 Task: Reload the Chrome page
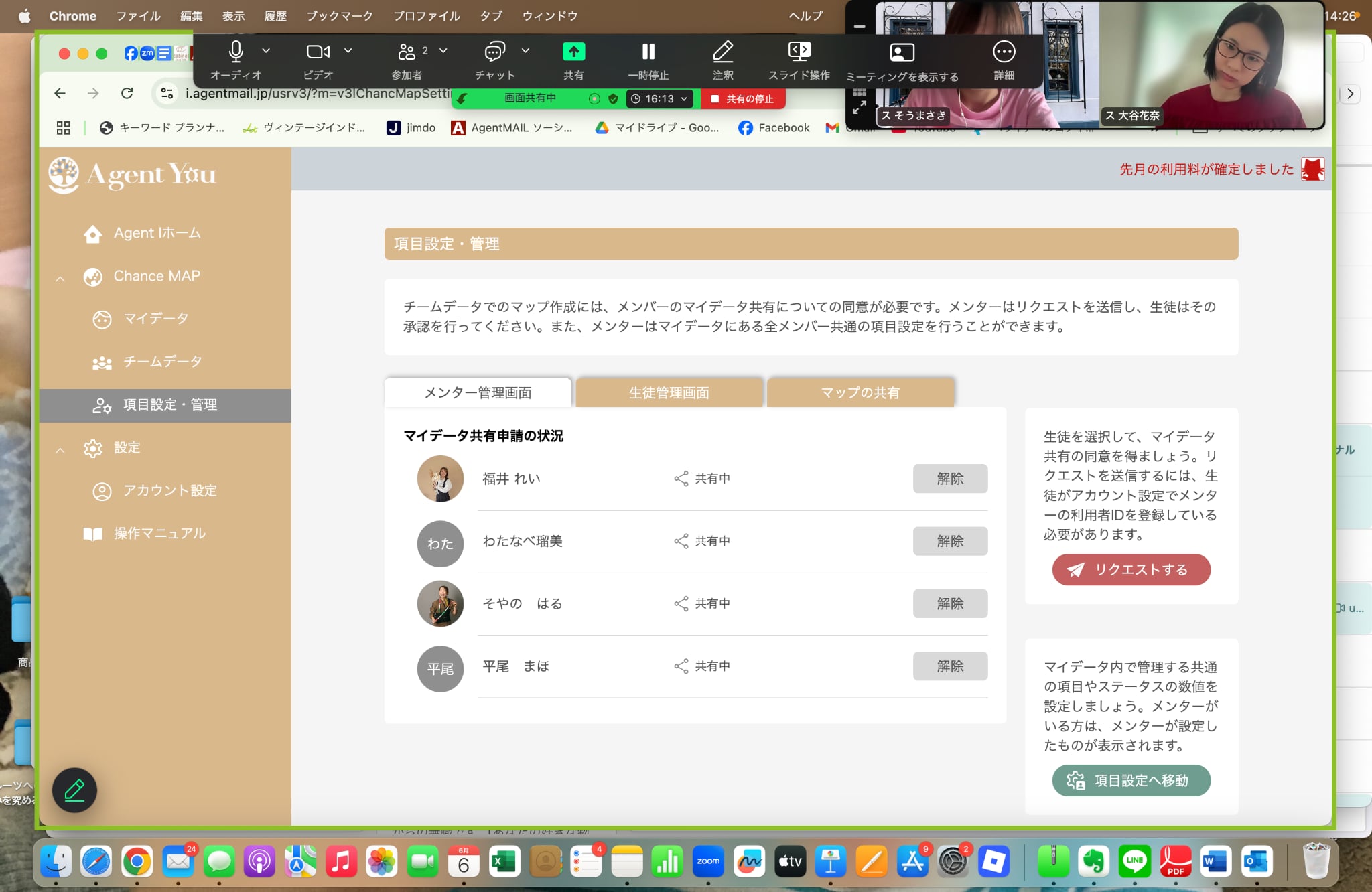click(x=127, y=94)
